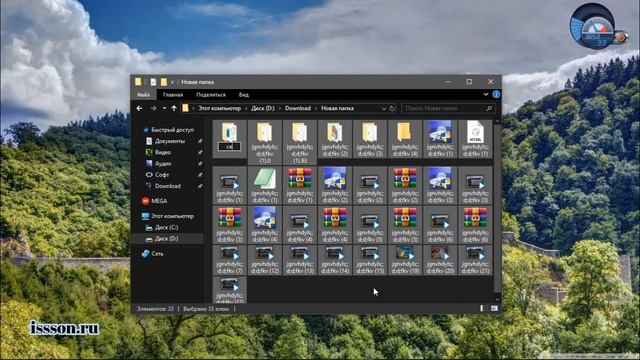Open the Файл tab
The image size is (640, 360).
click(143, 95)
